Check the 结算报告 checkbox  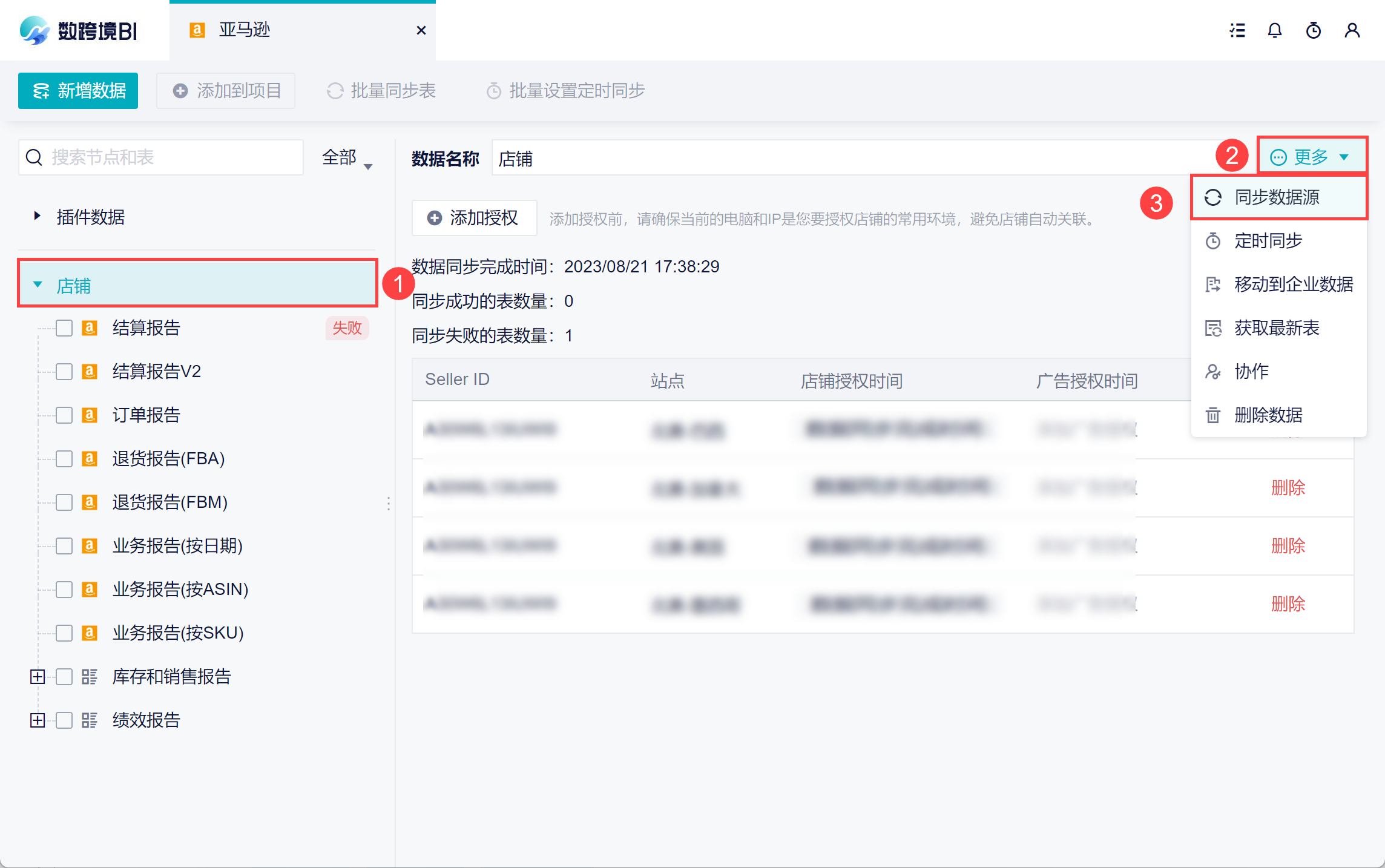pos(64,328)
